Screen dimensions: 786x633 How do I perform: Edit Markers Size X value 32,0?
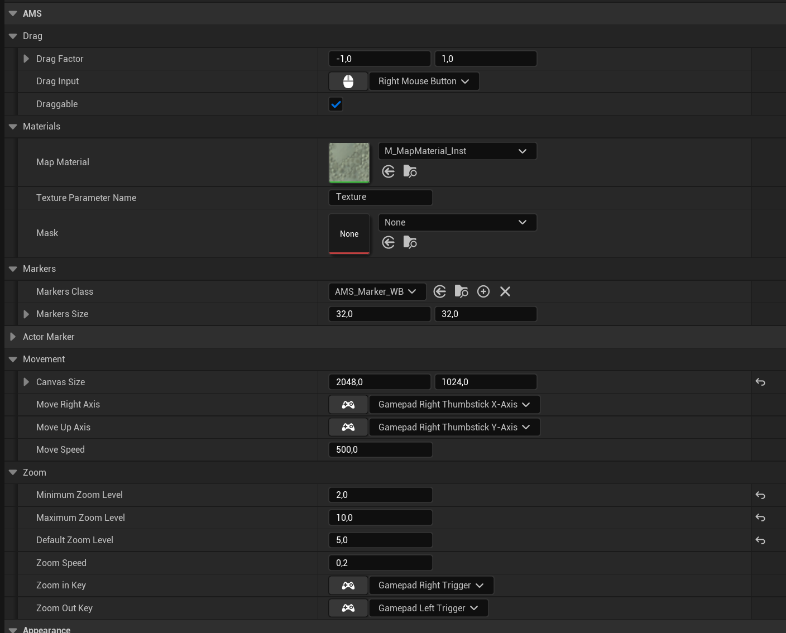pos(379,314)
